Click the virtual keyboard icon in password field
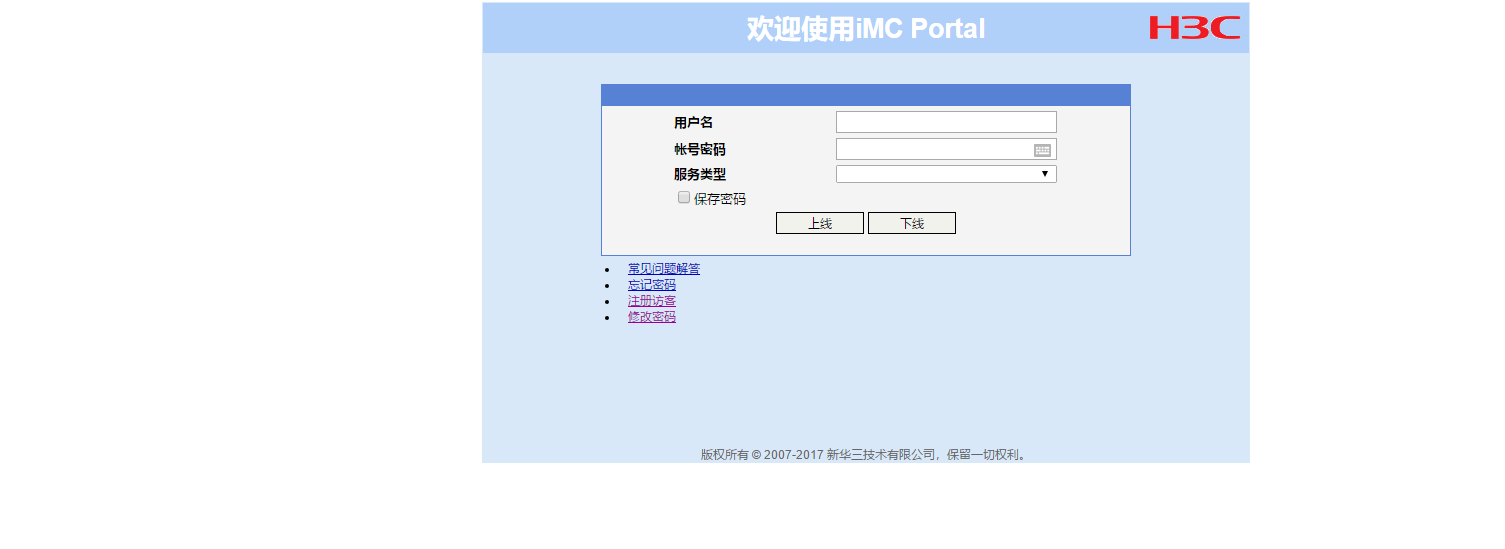Viewport: 1505px width, 549px height. pos(1042,150)
